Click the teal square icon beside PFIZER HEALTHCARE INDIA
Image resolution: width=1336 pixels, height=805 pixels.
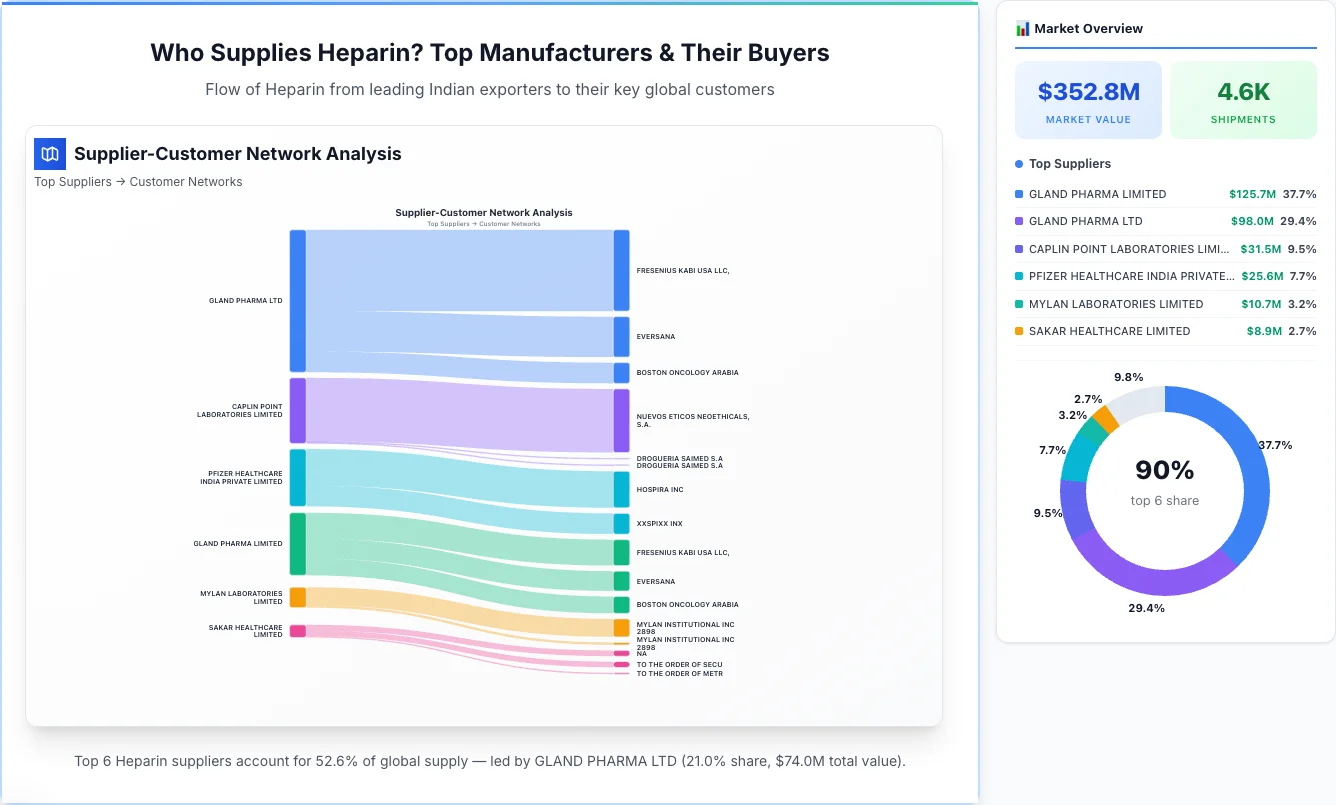(x=1019, y=276)
